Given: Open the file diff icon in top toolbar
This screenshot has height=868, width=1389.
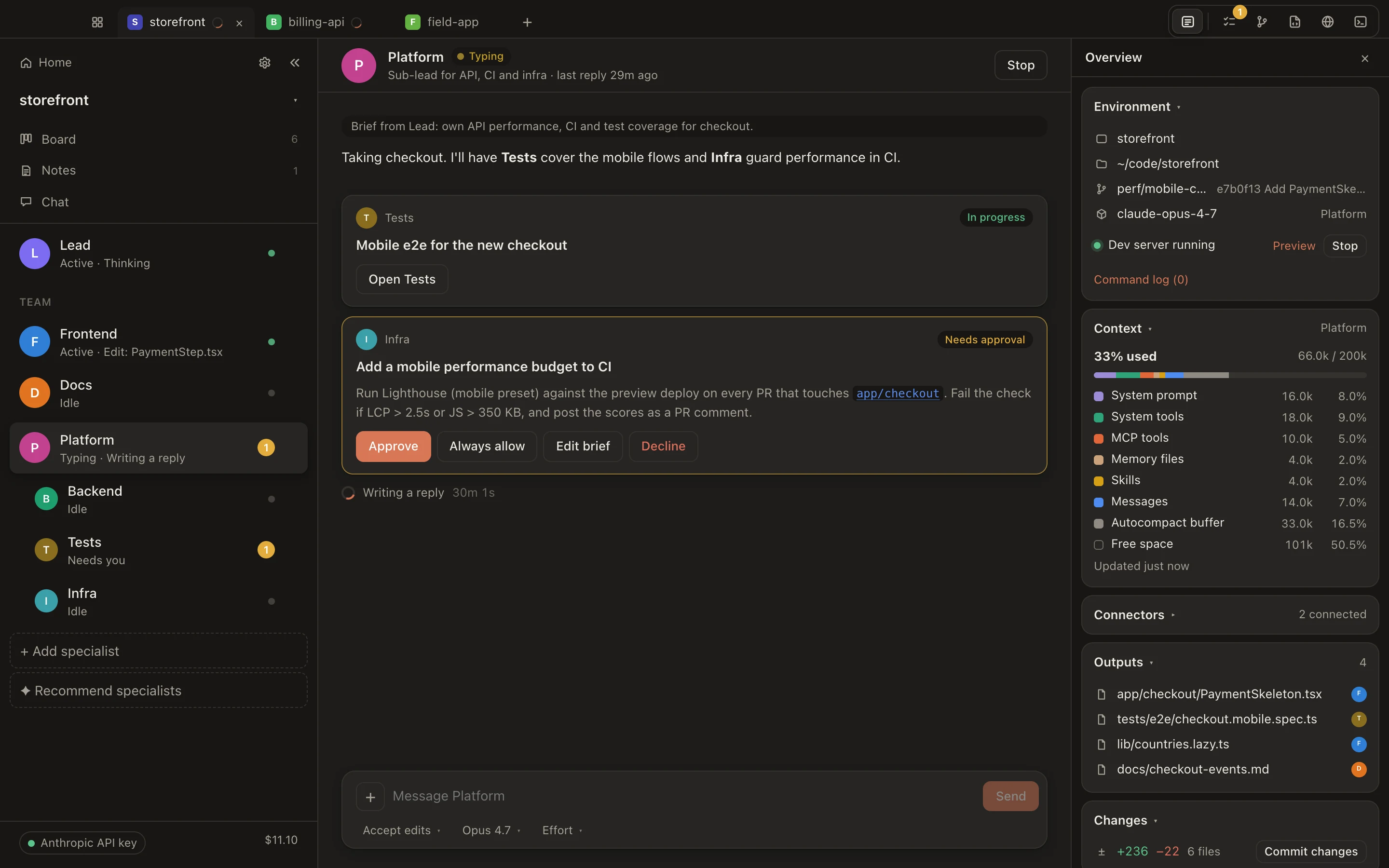Looking at the screenshot, I should (x=1294, y=22).
